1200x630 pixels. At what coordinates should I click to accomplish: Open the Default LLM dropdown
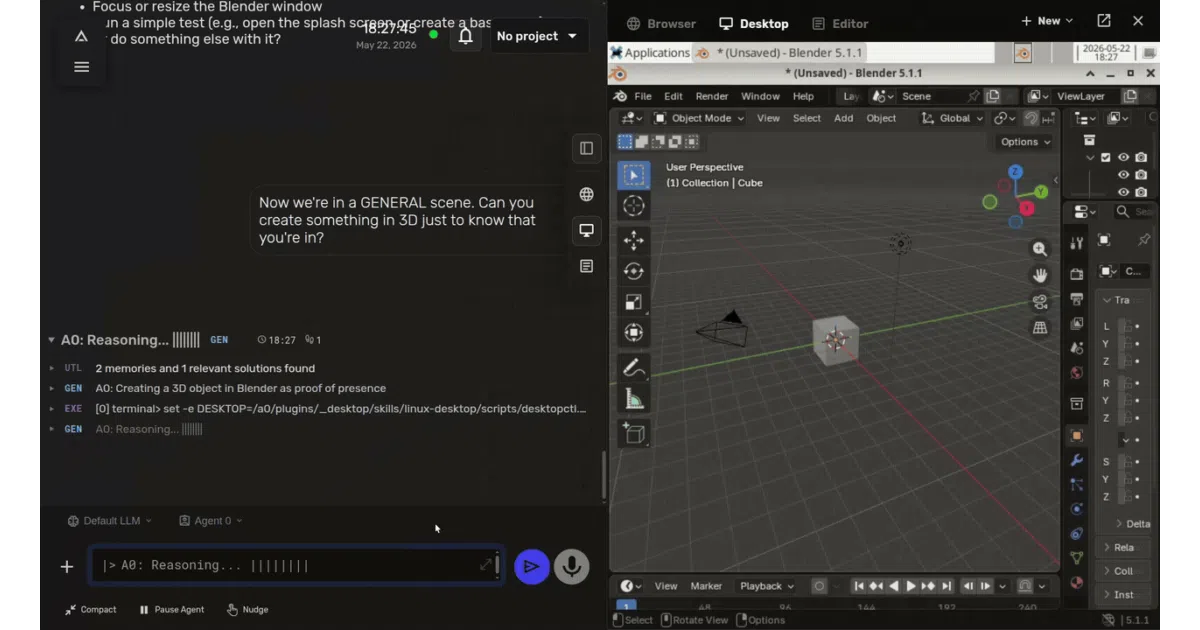110,521
